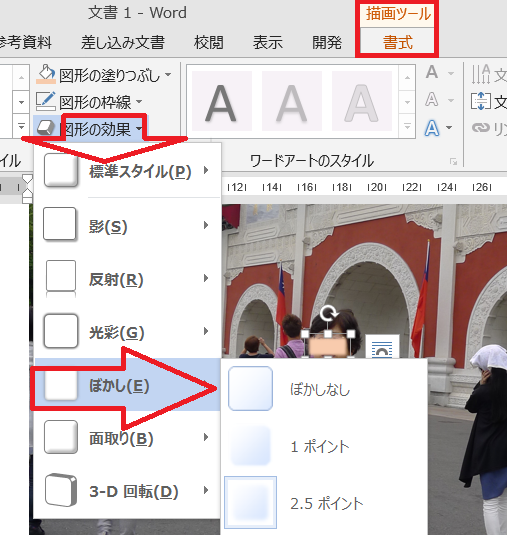This screenshot has width=507, height=535.
Task: Switch to the 差し込み文書 tab
Action: coord(123,43)
